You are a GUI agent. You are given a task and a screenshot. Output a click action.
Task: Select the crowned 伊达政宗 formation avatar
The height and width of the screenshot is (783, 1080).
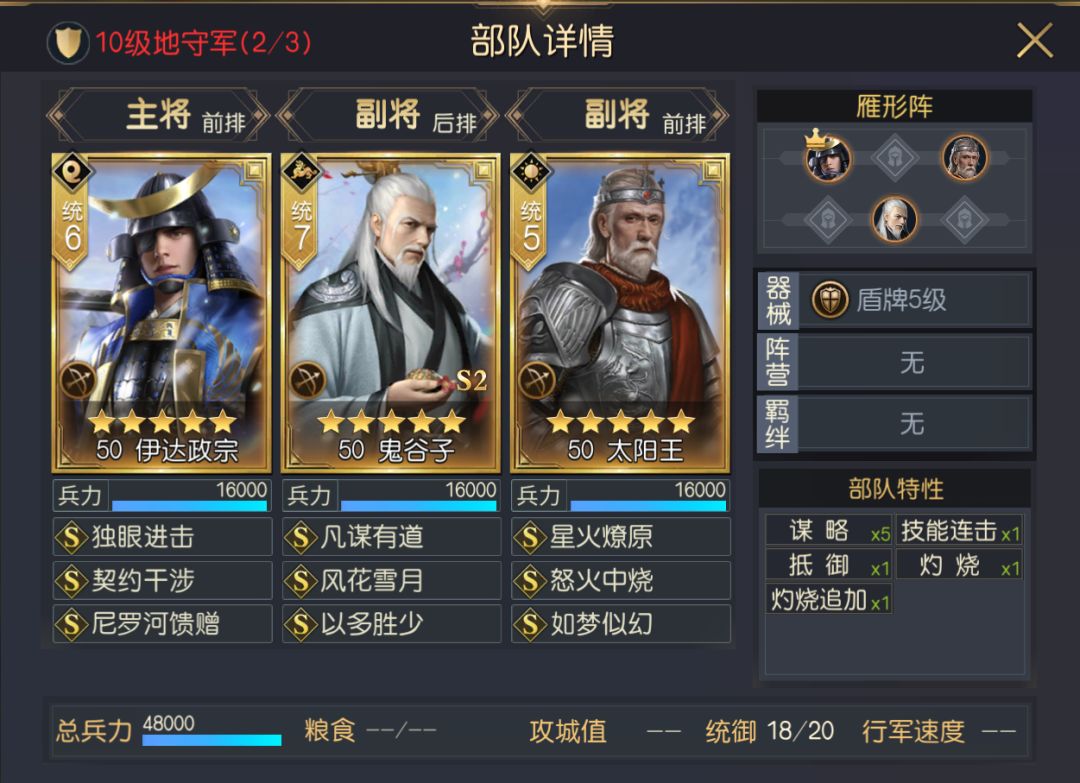click(x=828, y=157)
